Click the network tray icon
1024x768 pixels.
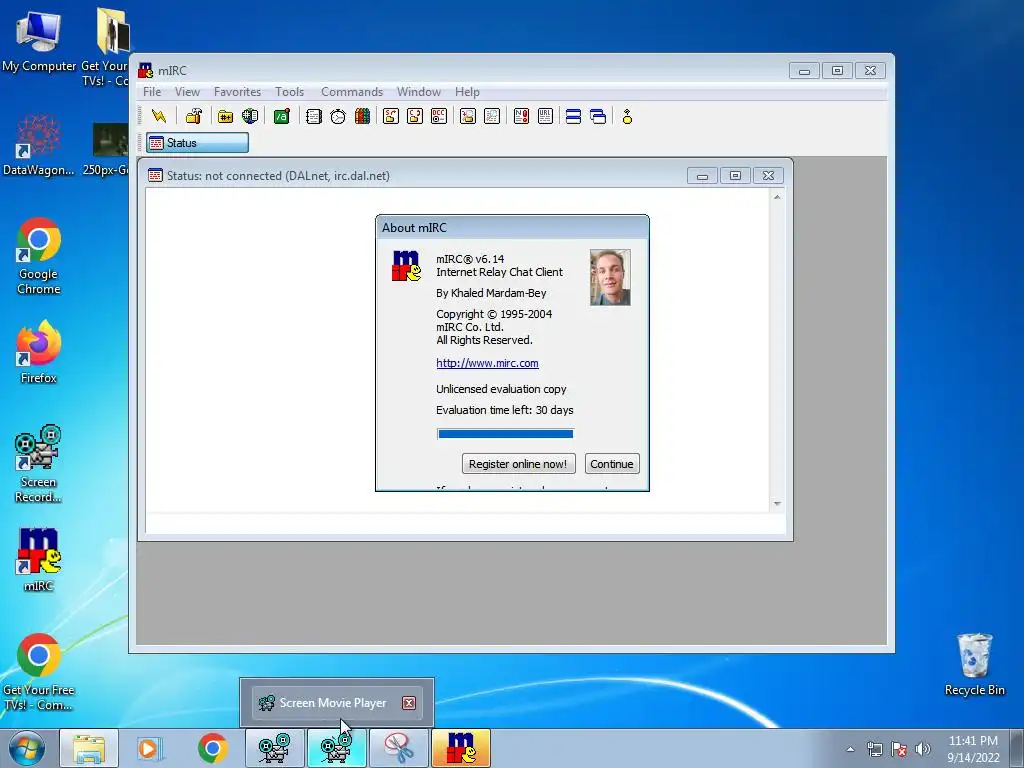[874, 749]
